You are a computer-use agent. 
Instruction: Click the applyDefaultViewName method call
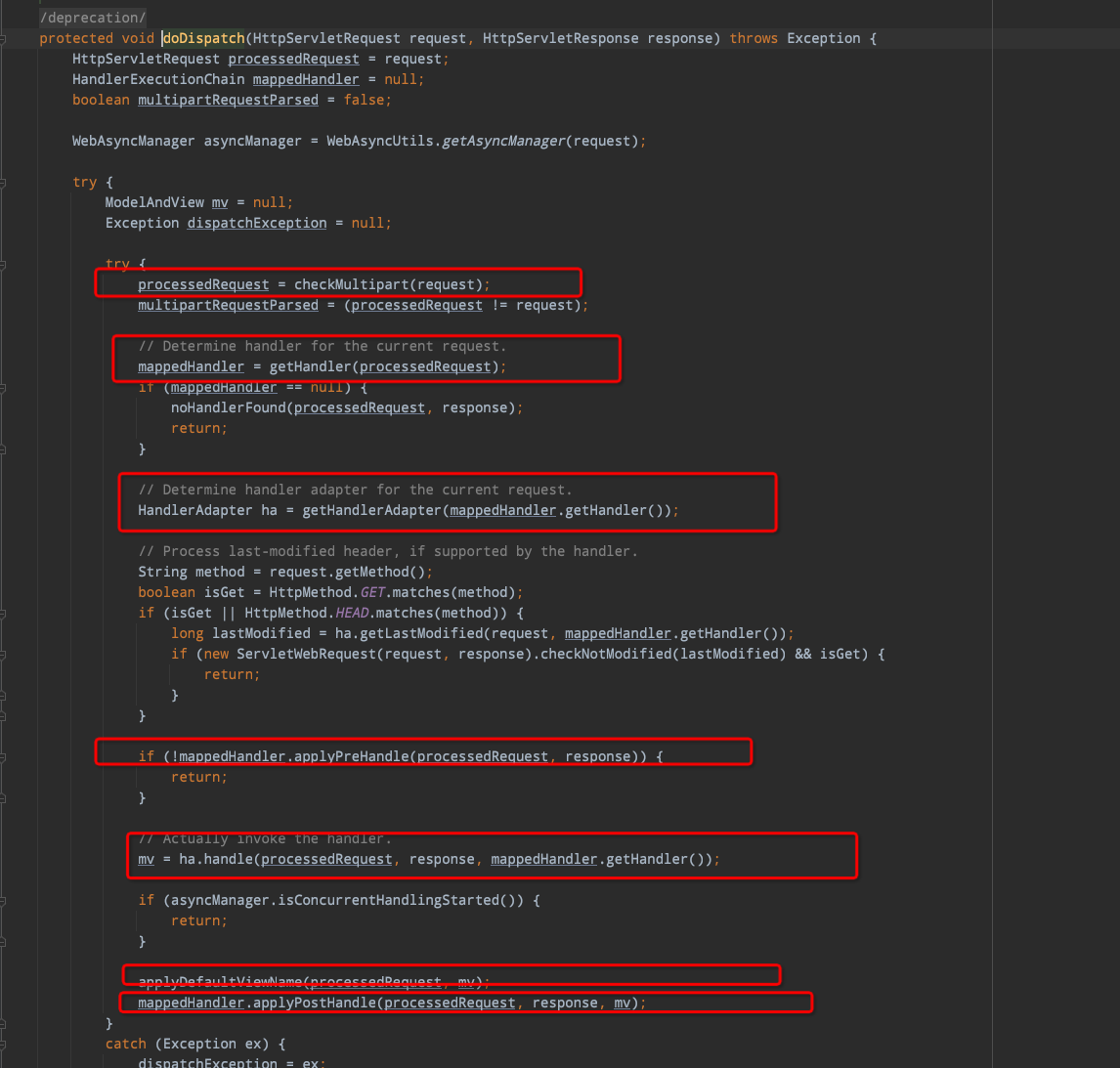(x=220, y=982)
